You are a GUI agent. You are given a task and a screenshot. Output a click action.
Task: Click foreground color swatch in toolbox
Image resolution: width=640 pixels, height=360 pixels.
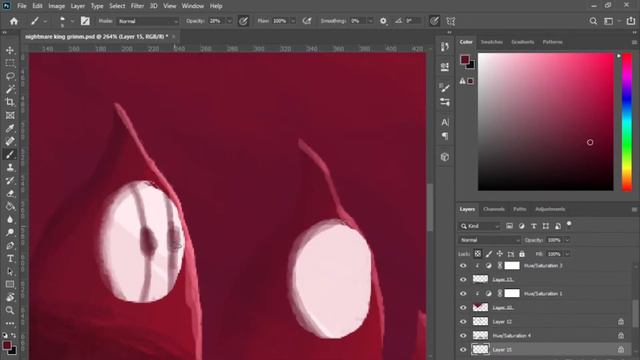click(x=7, y=346)
